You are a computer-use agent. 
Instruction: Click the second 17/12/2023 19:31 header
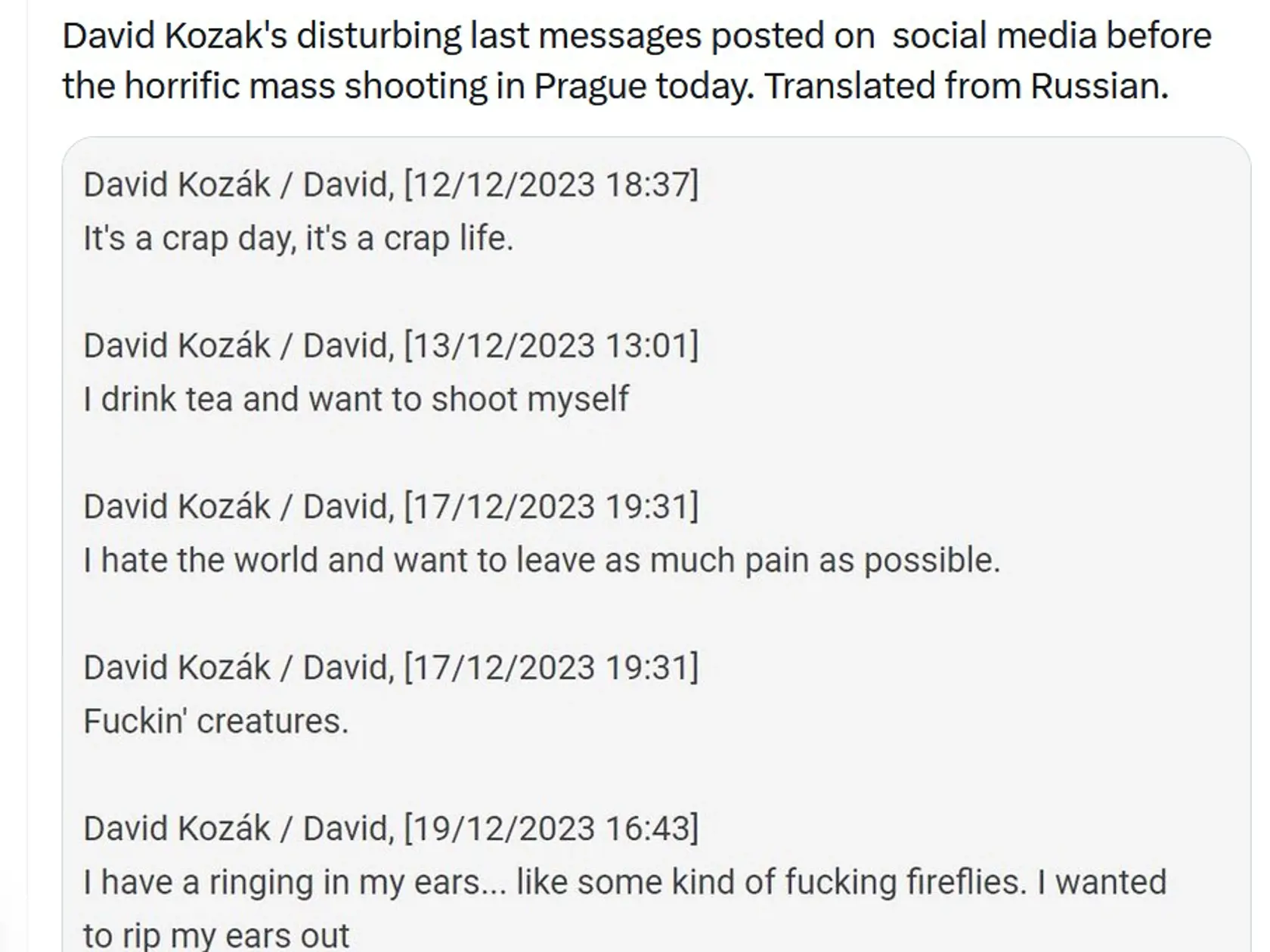click(x=391, y=667)
